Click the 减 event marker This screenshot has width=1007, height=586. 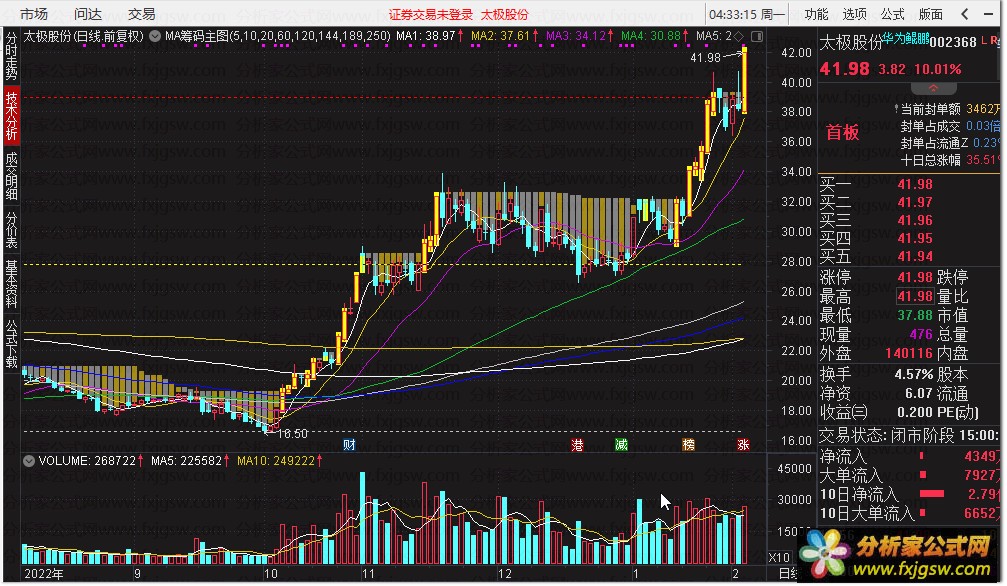621,445
